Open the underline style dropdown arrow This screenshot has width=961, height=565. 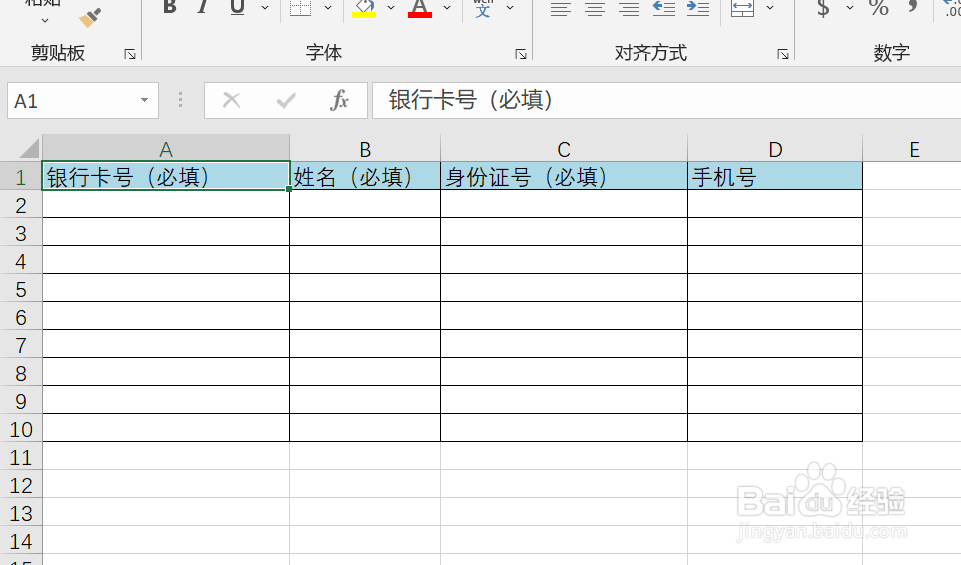pos(265,8)
